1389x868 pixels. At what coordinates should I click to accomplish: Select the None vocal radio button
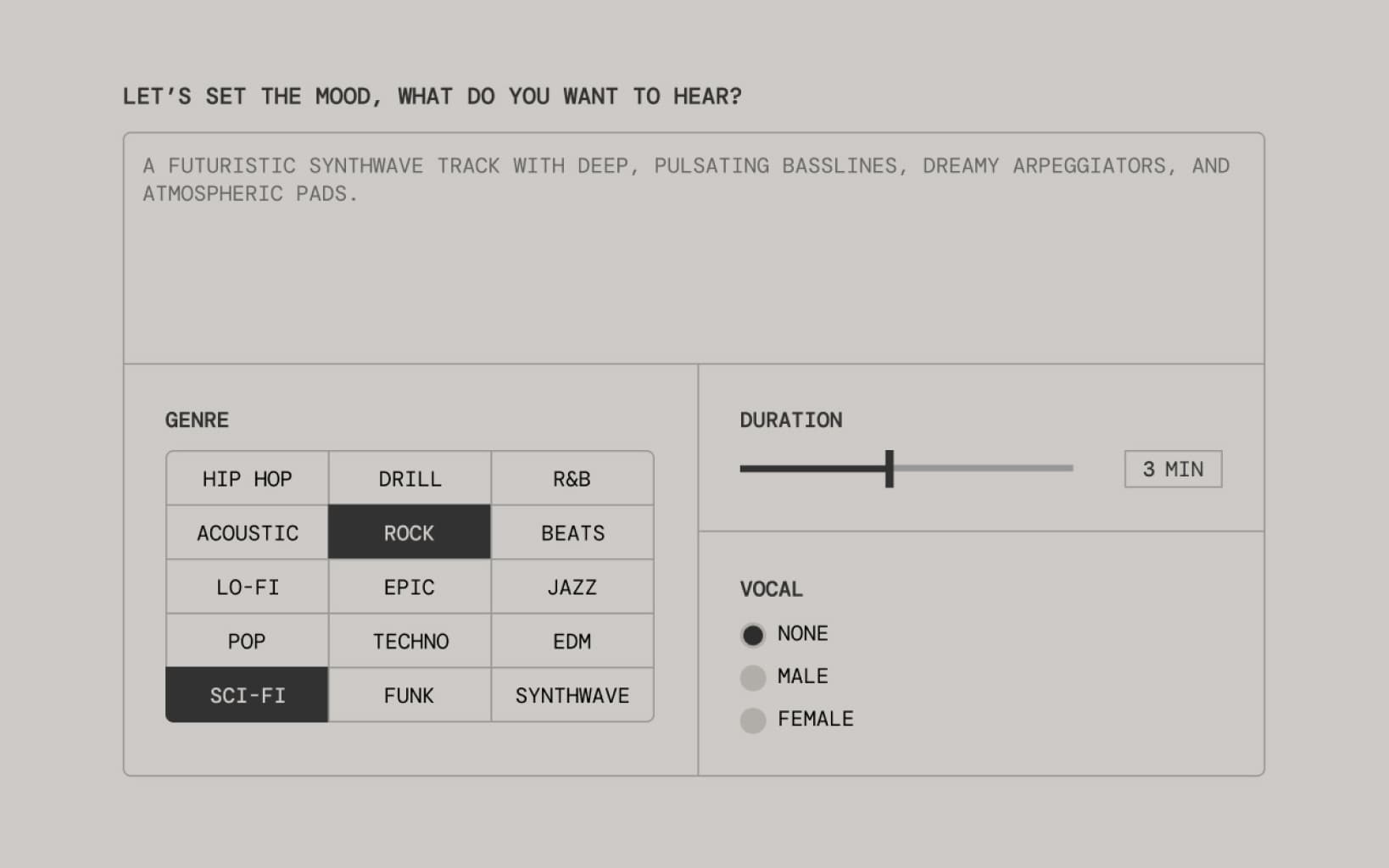click(x=753, y=635)
